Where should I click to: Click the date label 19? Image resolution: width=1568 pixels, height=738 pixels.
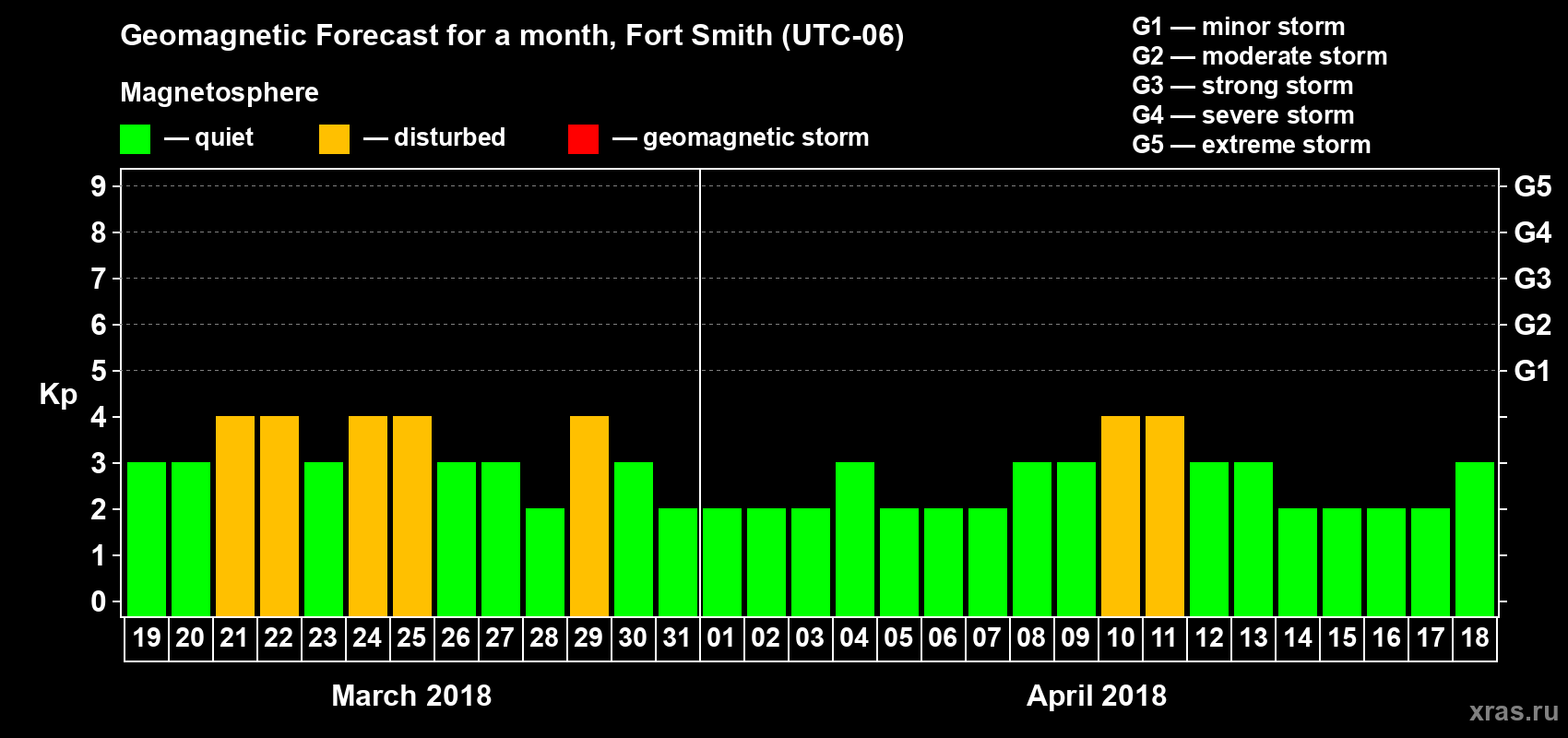[147, 637]
